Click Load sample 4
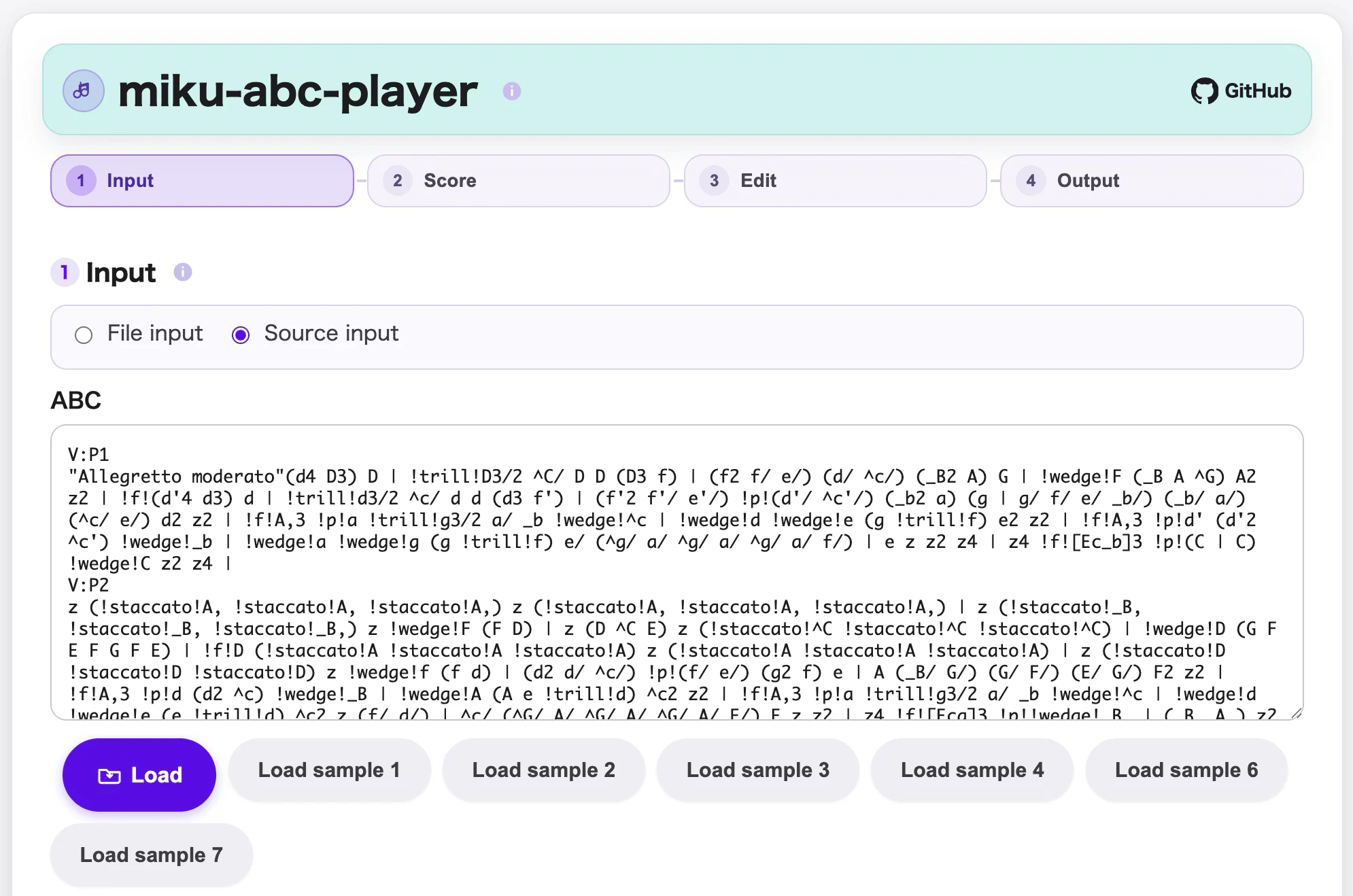Screen dimensions: 1353x896 coord(972,770)
